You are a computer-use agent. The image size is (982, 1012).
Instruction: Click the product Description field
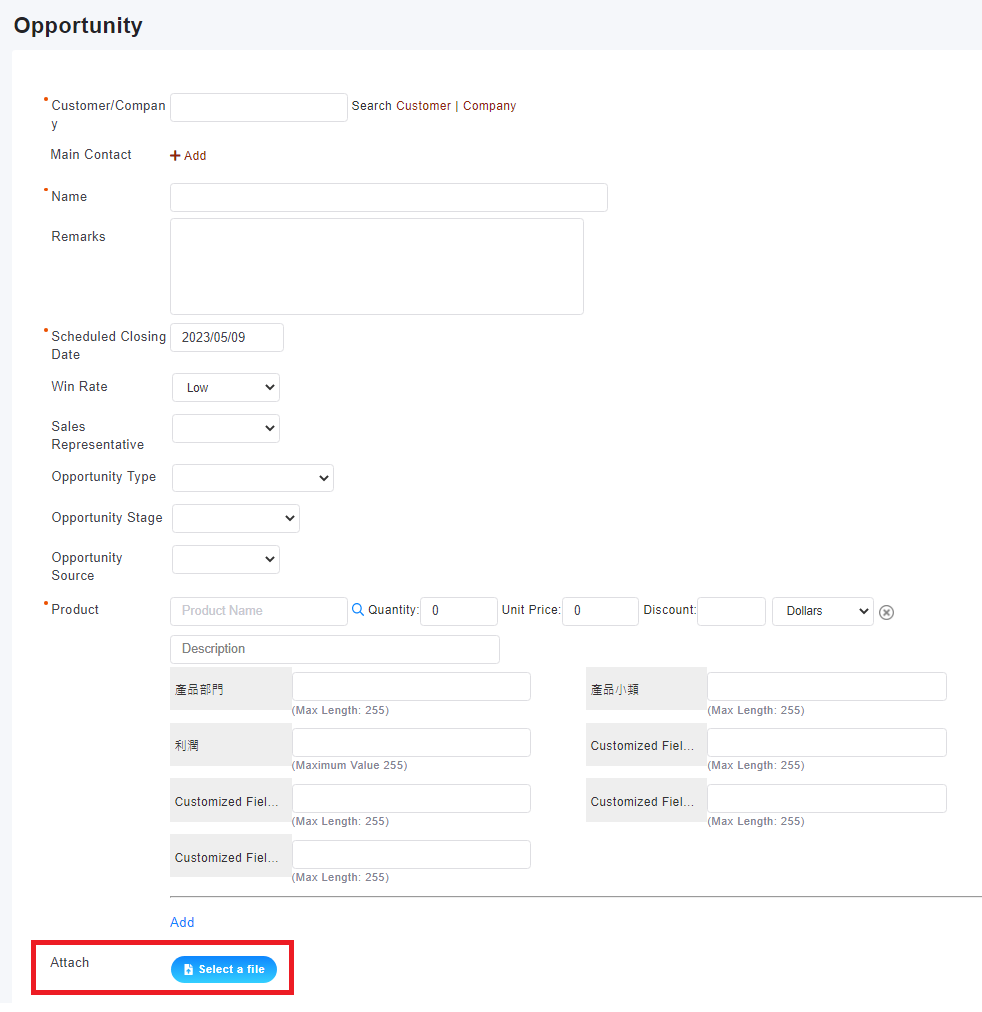[334, 649]
